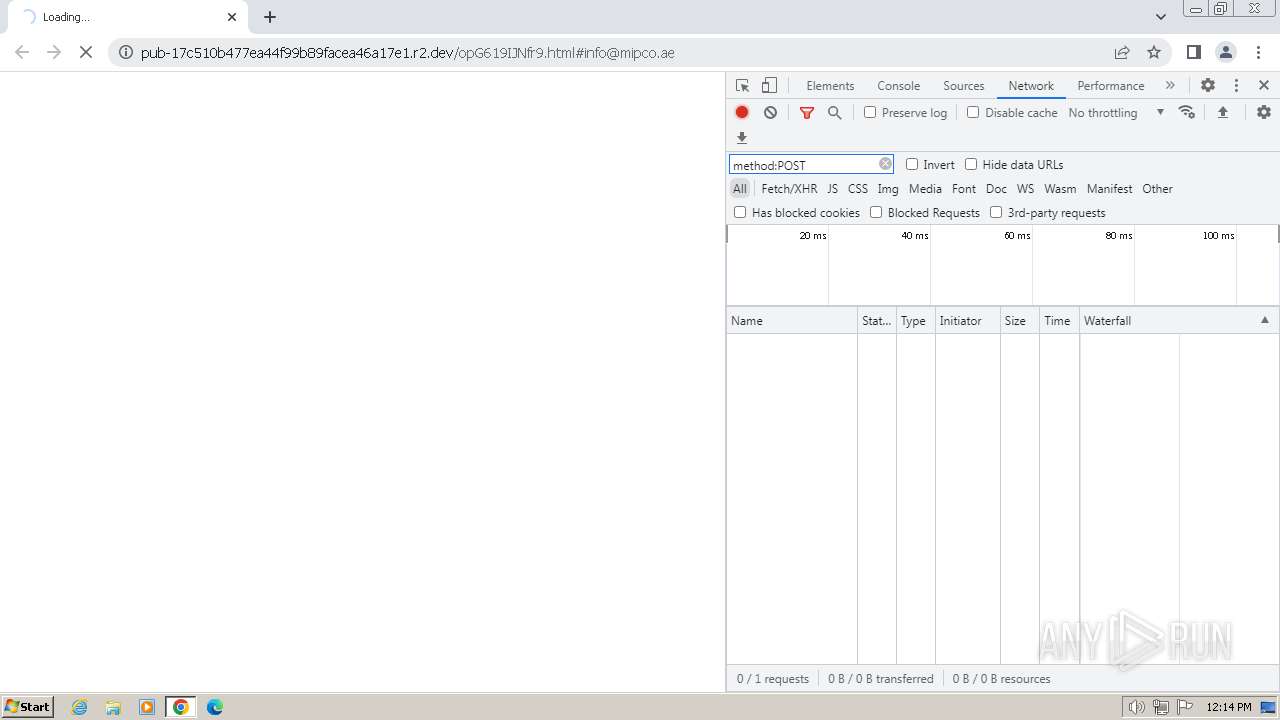Screen dimensions: 1280x720
Task: Filter requests by Other
Action: click(1157, 188)
